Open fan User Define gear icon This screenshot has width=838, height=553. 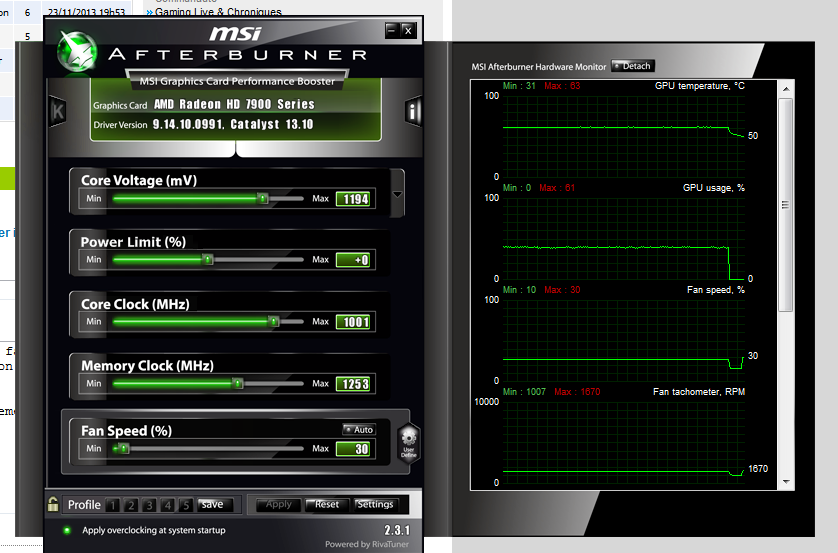(x=409, y=441)
